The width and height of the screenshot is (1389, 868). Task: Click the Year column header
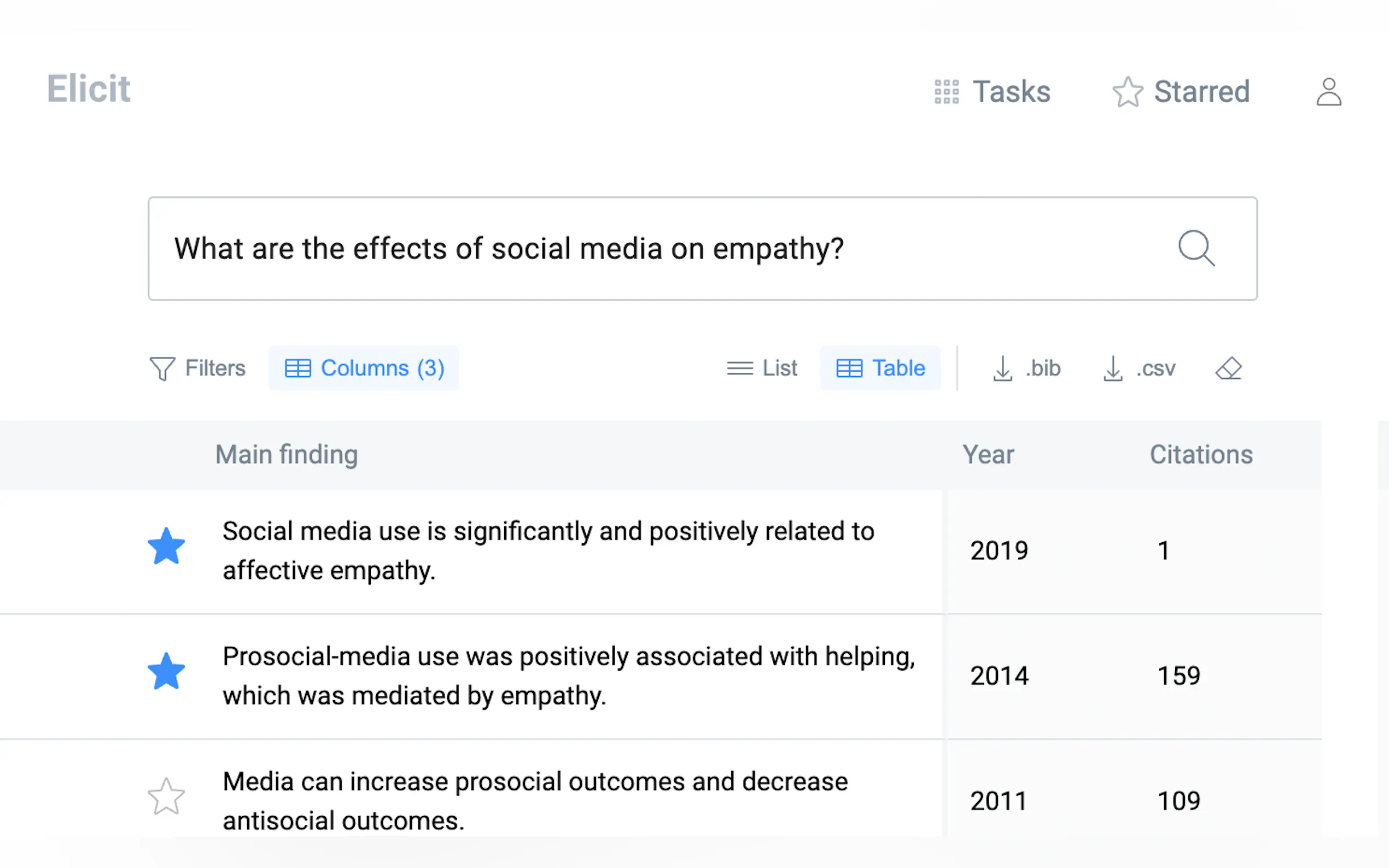(988, 455)
